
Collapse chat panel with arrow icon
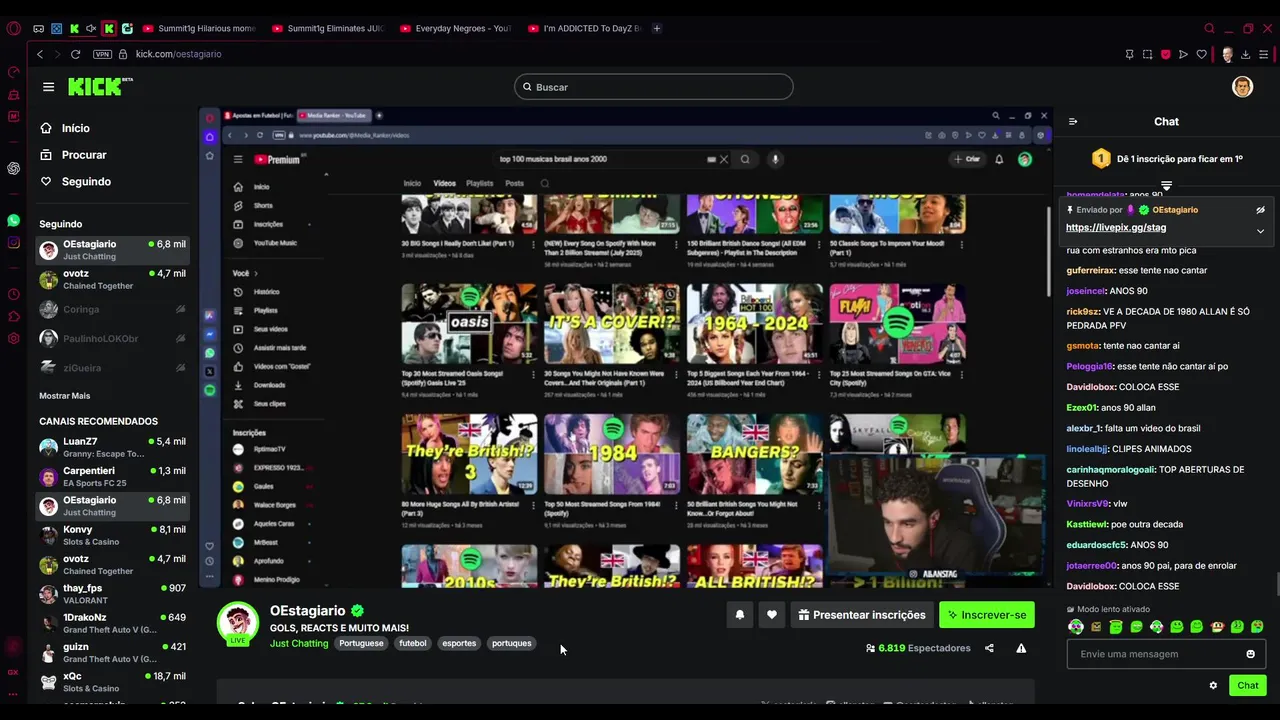[1073, 122]
